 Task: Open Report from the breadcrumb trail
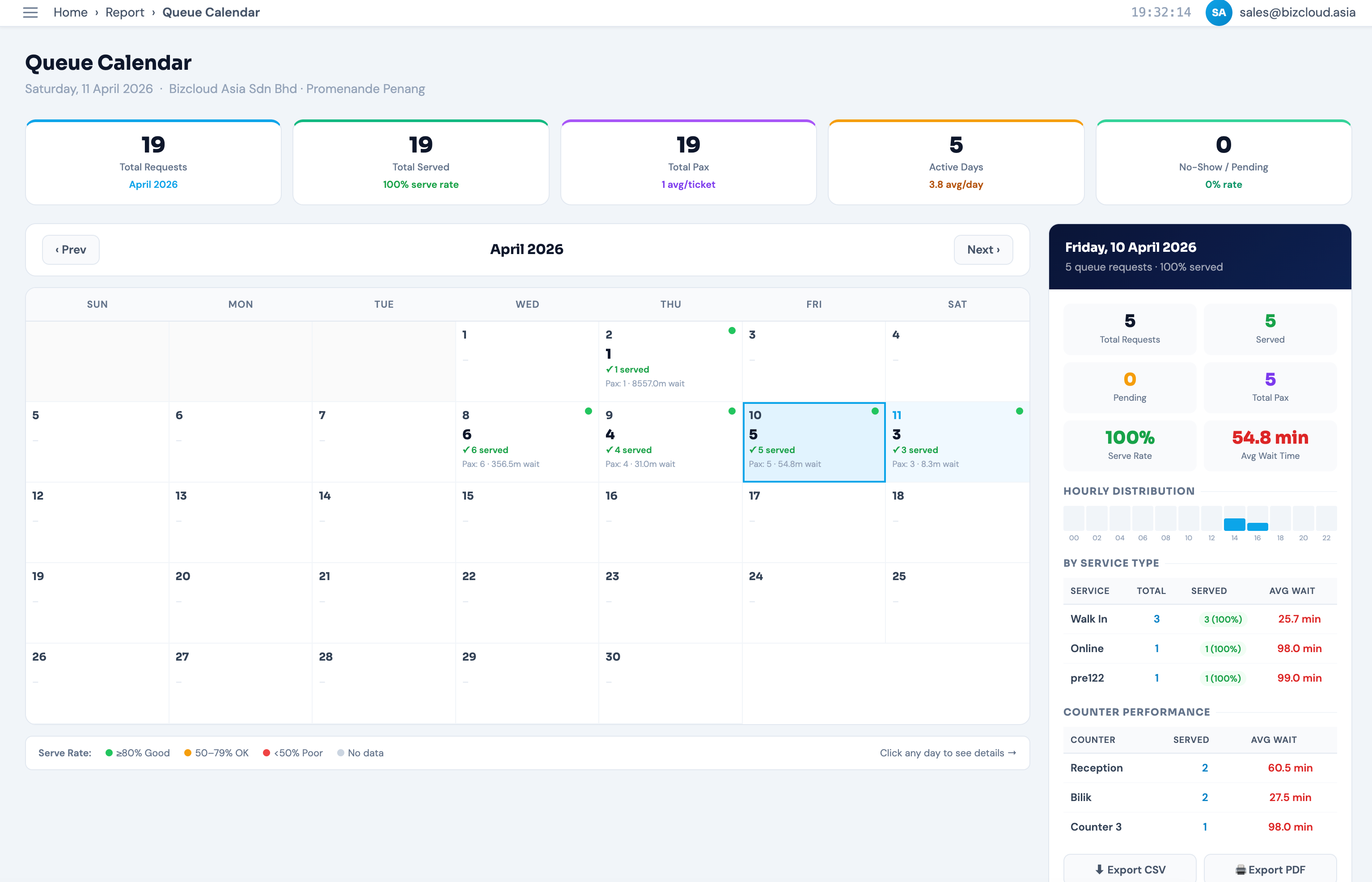124,12
